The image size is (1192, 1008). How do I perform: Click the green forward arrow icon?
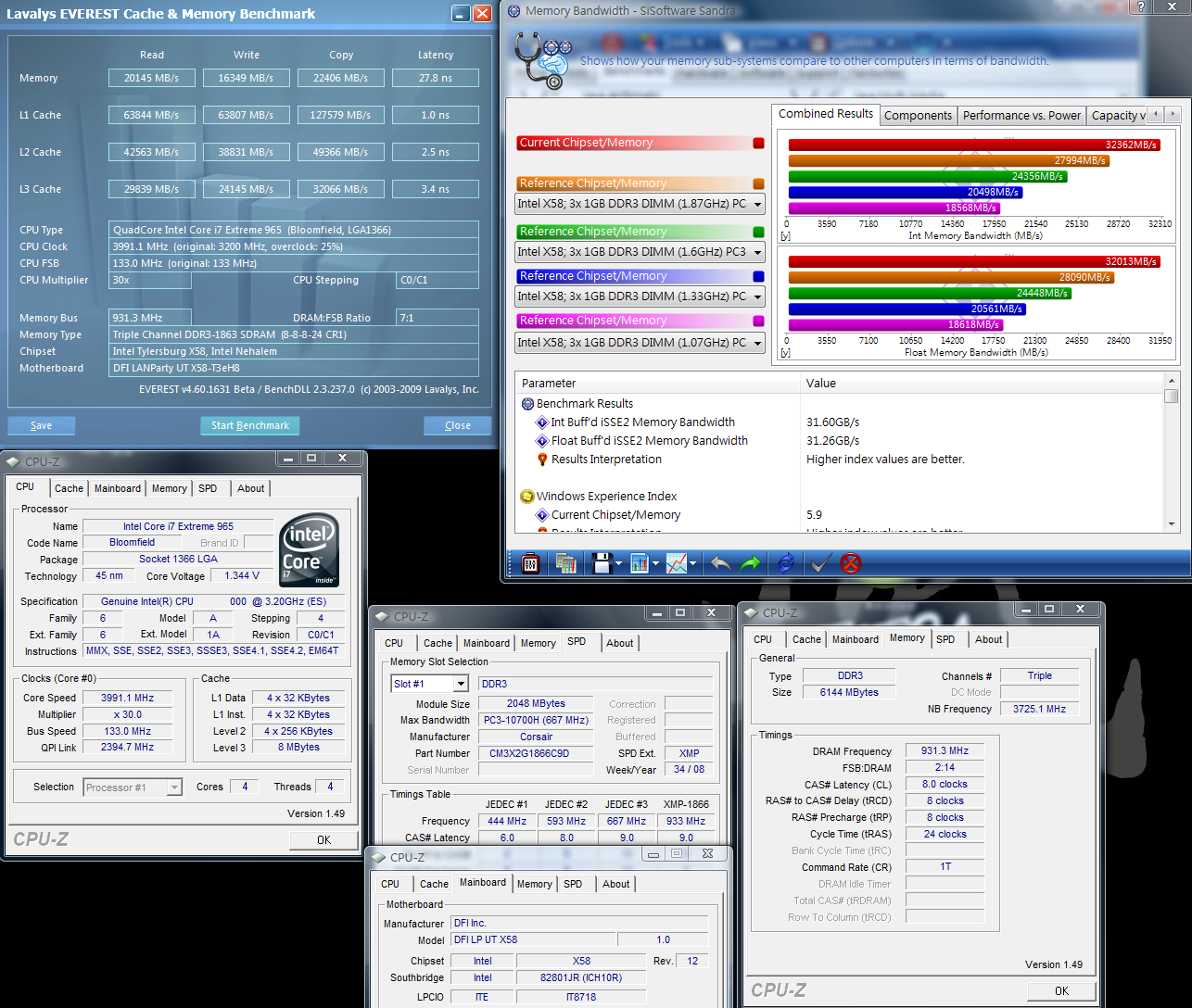[750, 562]
